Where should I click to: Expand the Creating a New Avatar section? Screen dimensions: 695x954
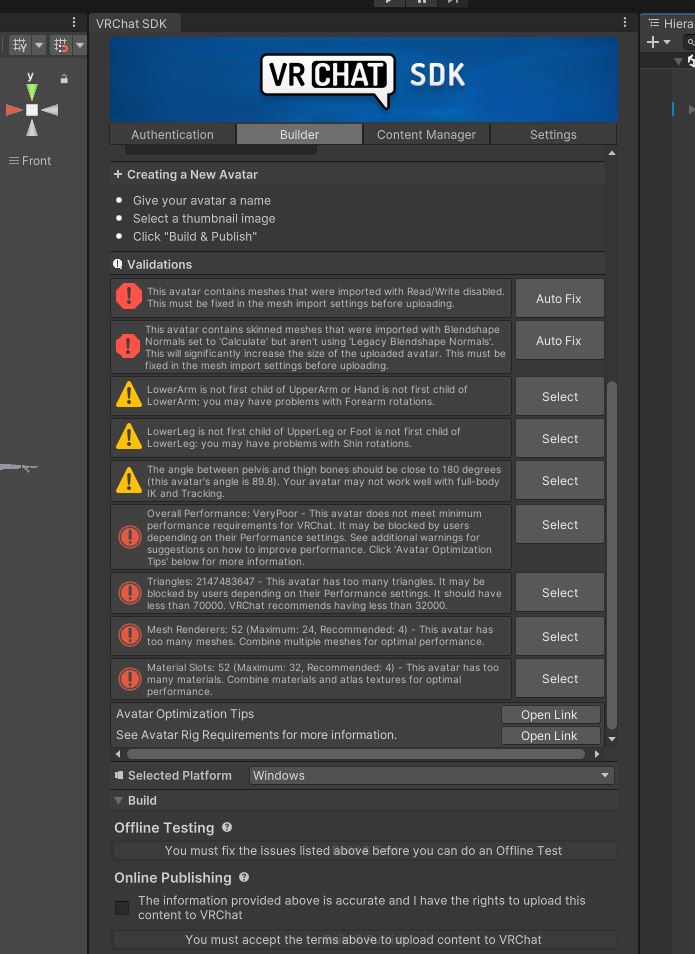tap(118, 175)
